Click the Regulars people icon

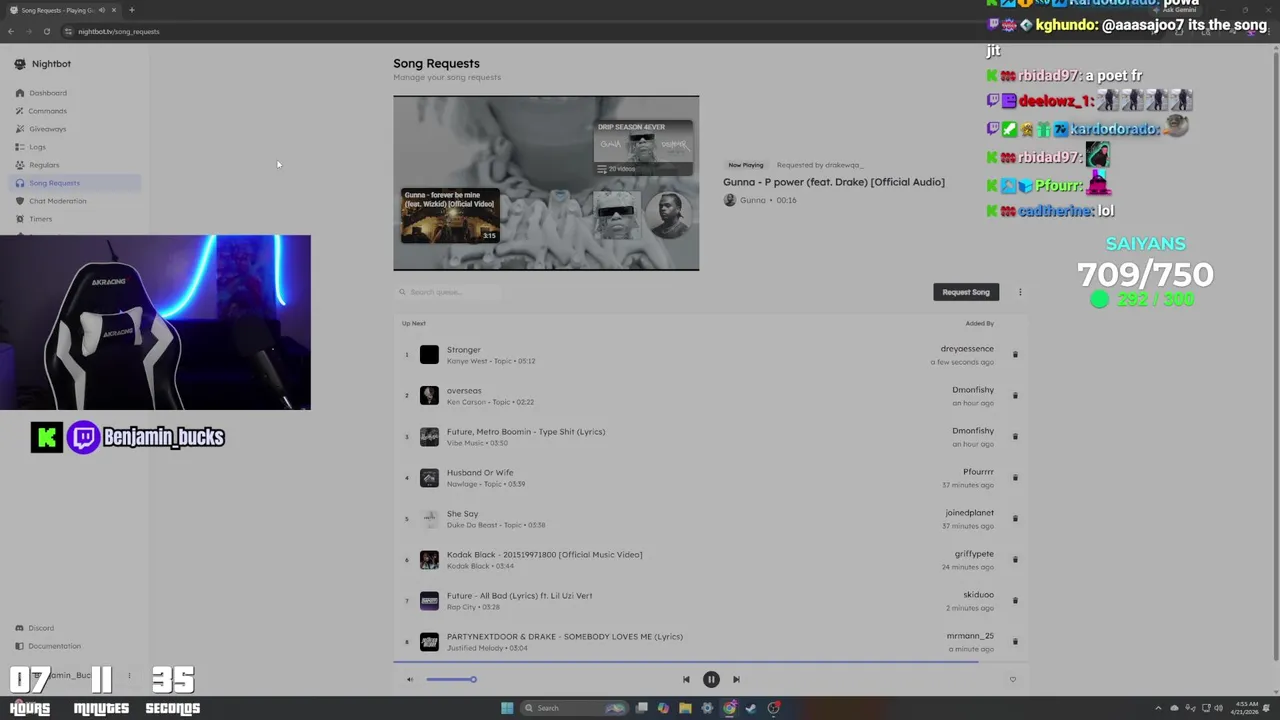coord(20,165)
